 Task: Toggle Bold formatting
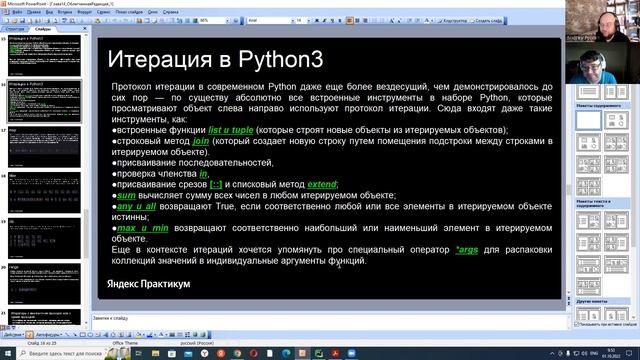click(x=317, y=20)
